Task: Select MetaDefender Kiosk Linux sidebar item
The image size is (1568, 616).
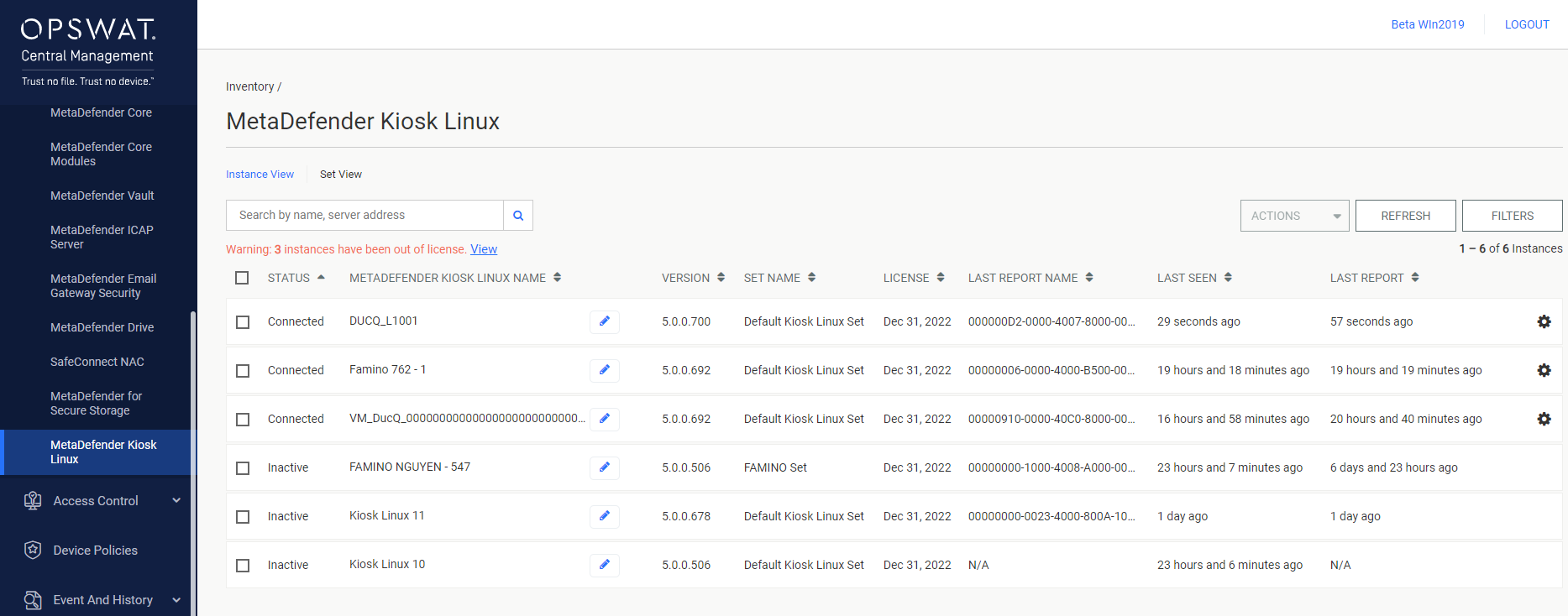Action: (x=97, y=452)
